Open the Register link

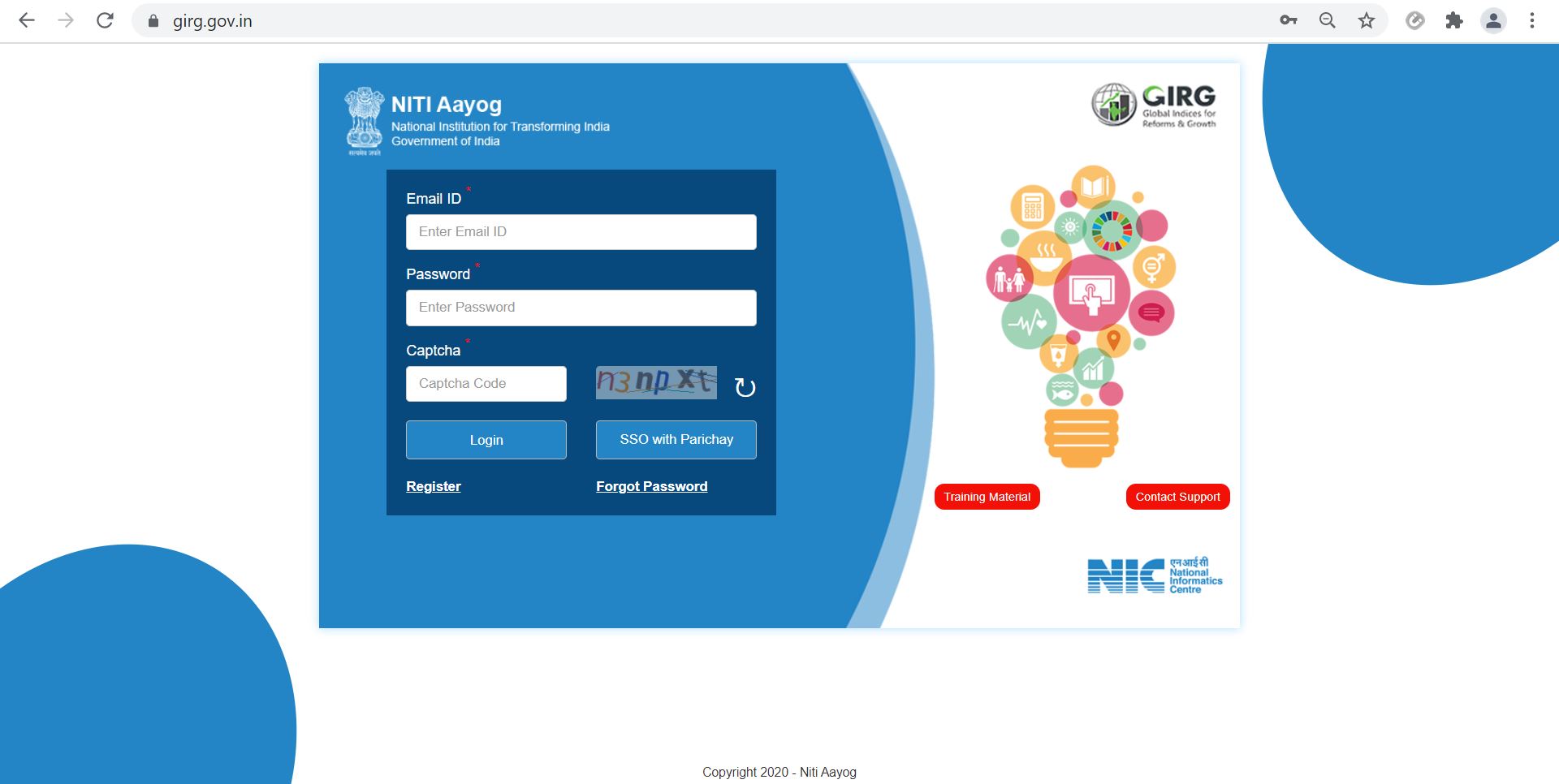click(434, 486)
